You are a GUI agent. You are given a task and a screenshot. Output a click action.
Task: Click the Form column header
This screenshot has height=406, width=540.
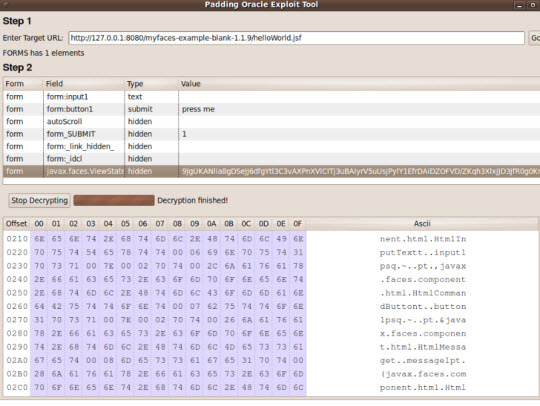tap(23, 84)
